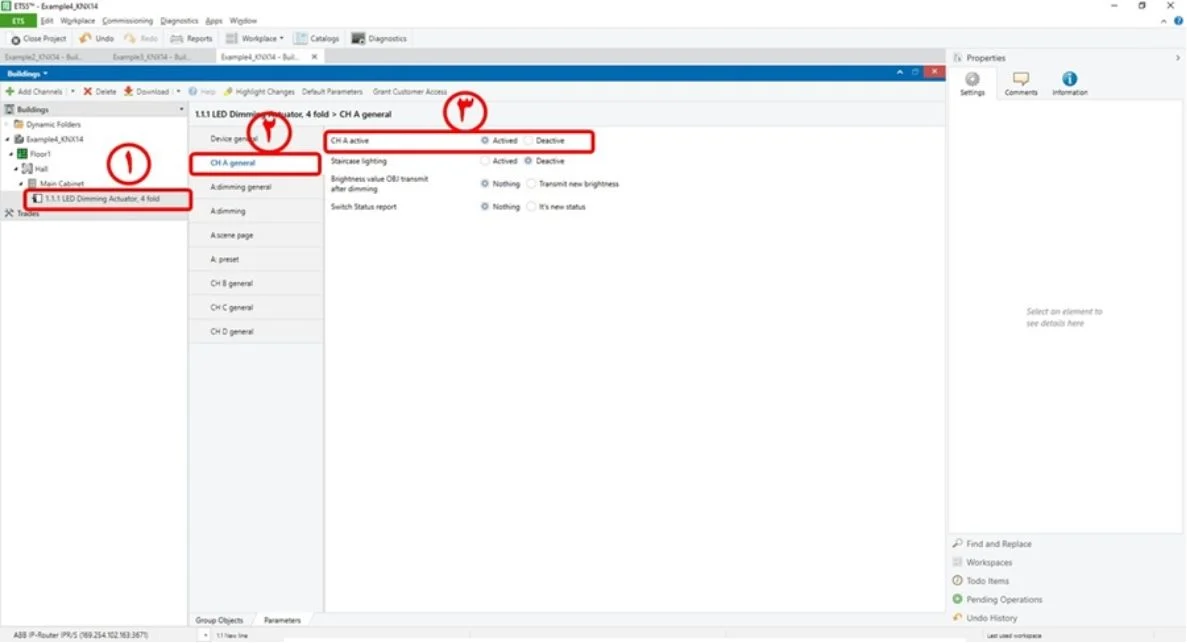Set CH A active to Actived
The width and height of the screenshot is (1187, 643).
coord(484,141)
